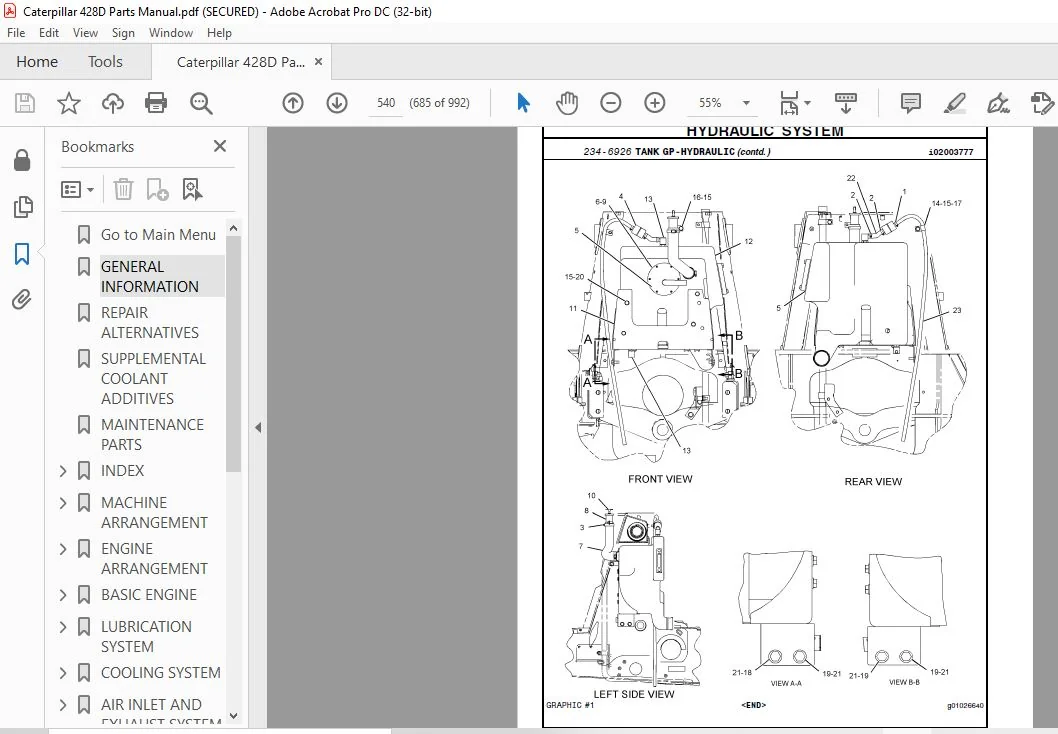Click the page number input field
The height and width of the screenshot is (734, 1058).
click(386, 103)
